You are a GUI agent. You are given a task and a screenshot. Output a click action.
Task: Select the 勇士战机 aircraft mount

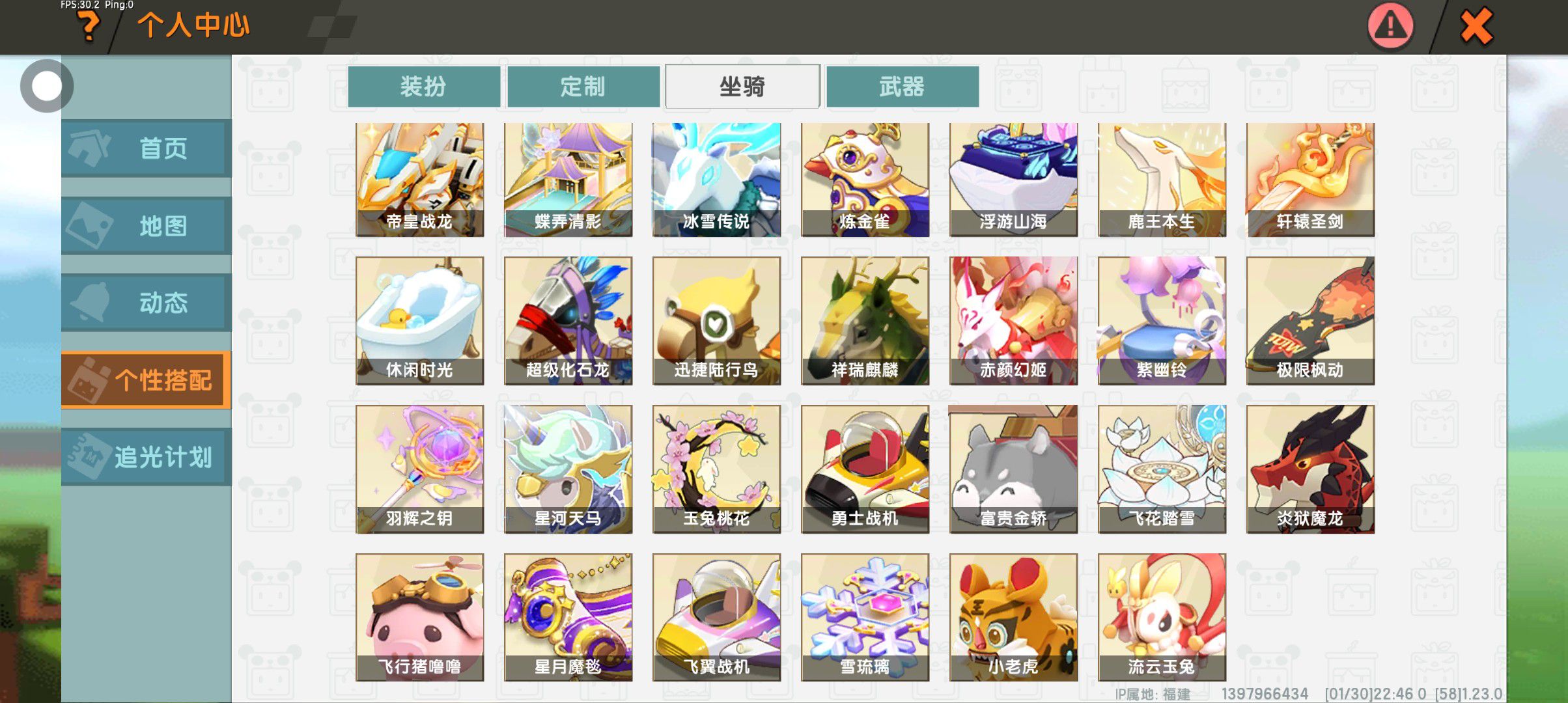coord(865,469)
